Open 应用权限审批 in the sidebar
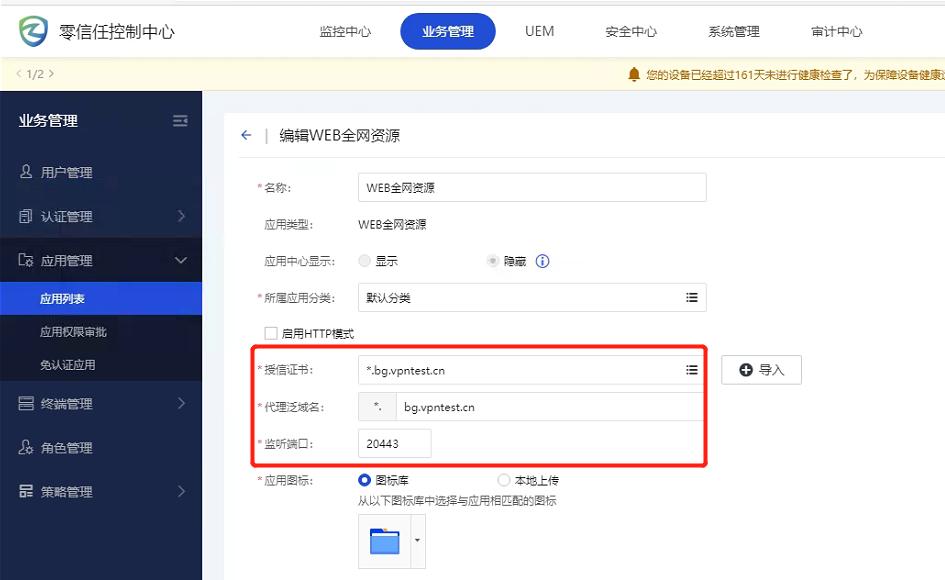 pos(73,332)
